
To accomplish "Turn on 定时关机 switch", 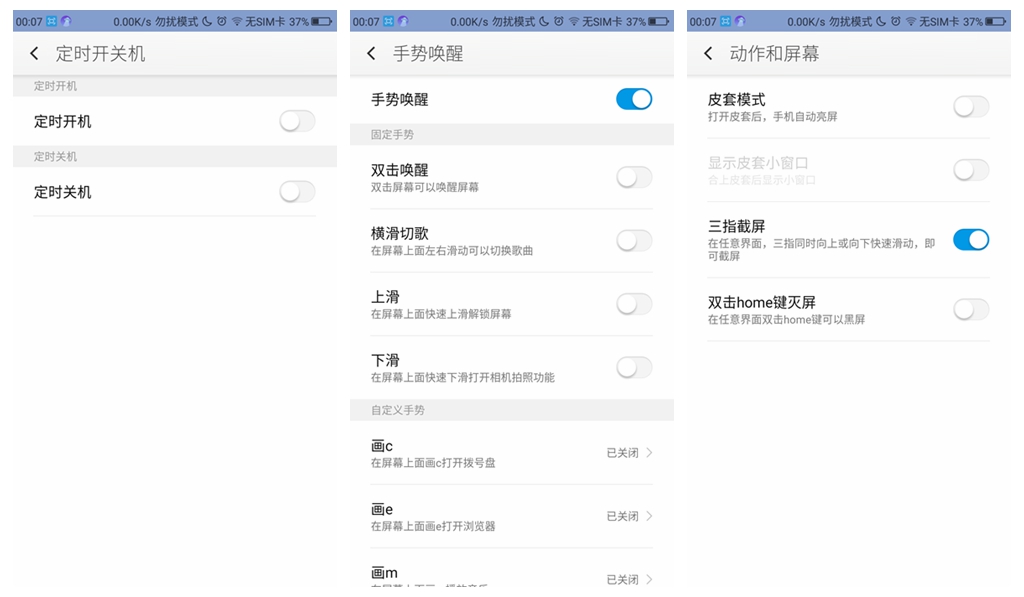I will point(297,192).
